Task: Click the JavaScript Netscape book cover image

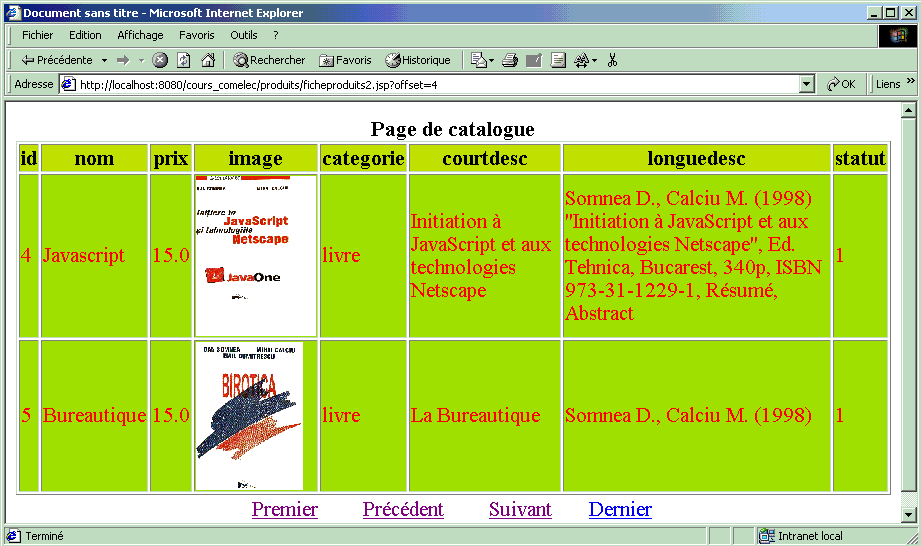Action: click(256, 255)
